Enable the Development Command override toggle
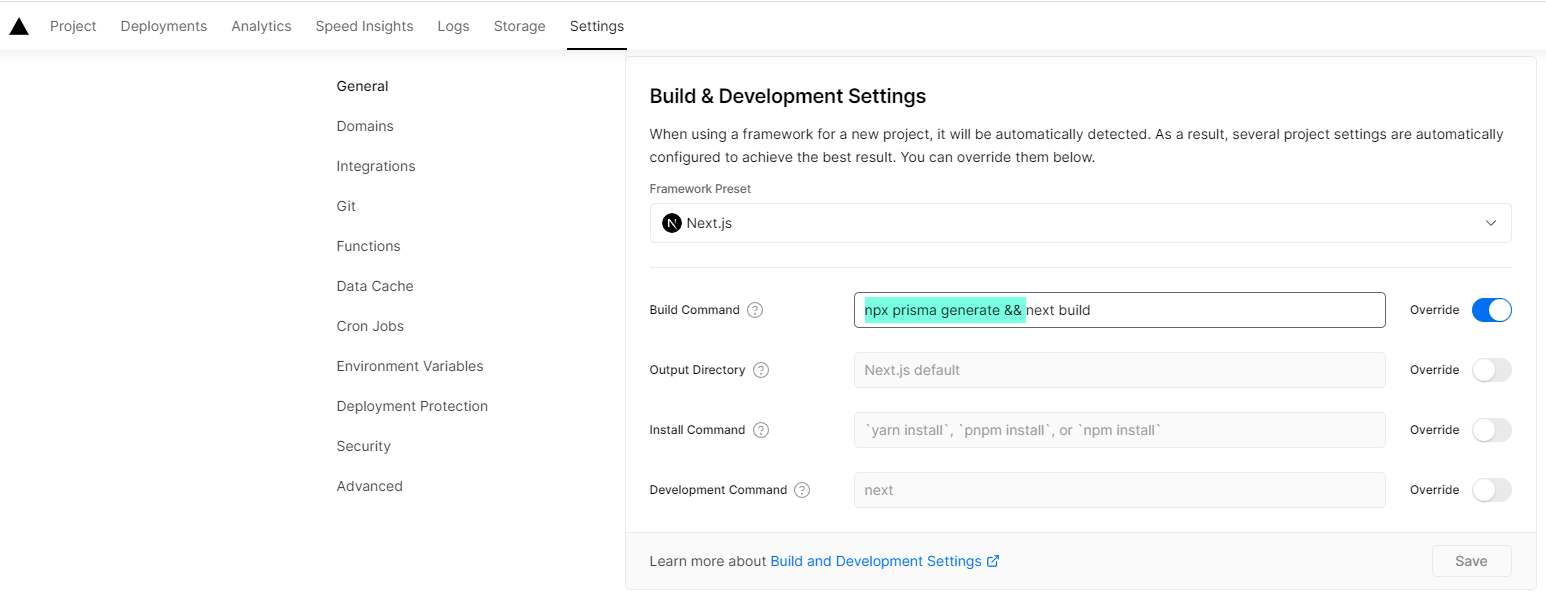 click(1491, 490)
